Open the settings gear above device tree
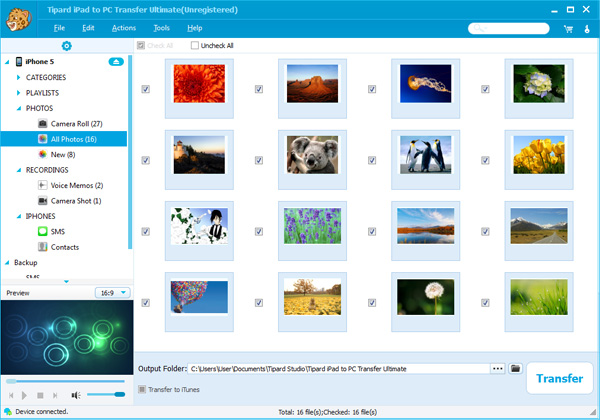Viewport: 600px width, 420px height. [x=67, y=46]
